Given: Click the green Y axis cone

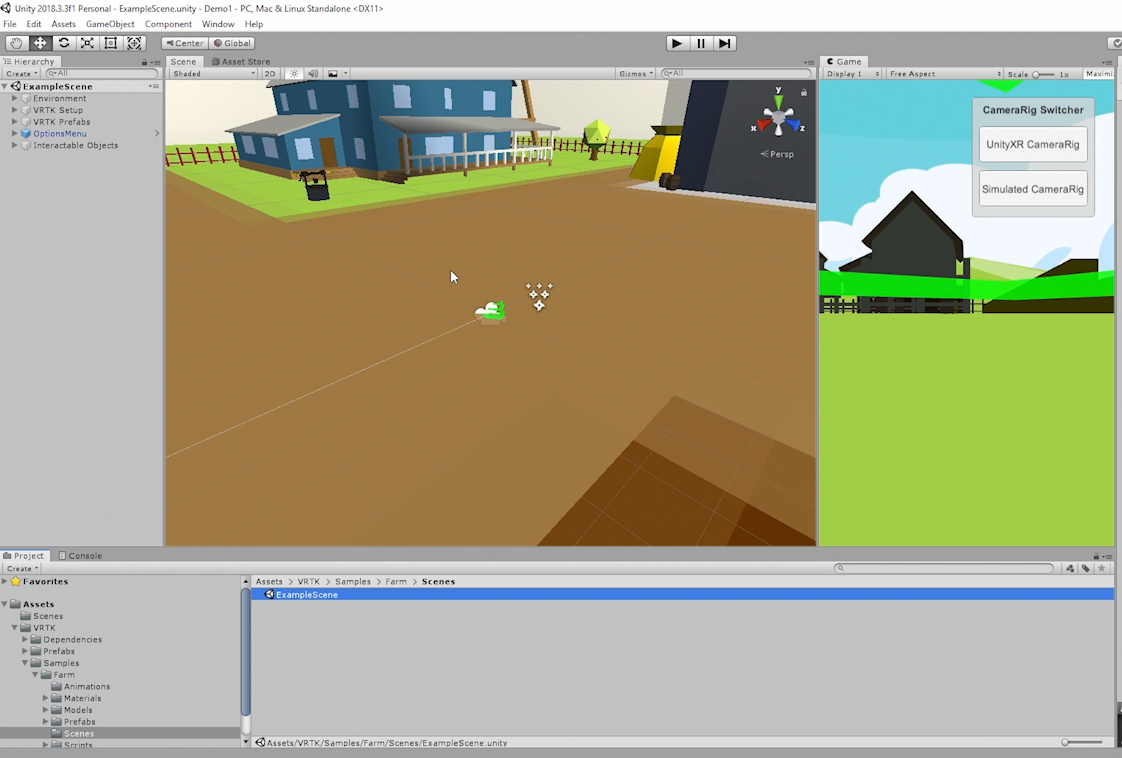Looking at the screenshot, I should tap(779, 100).
